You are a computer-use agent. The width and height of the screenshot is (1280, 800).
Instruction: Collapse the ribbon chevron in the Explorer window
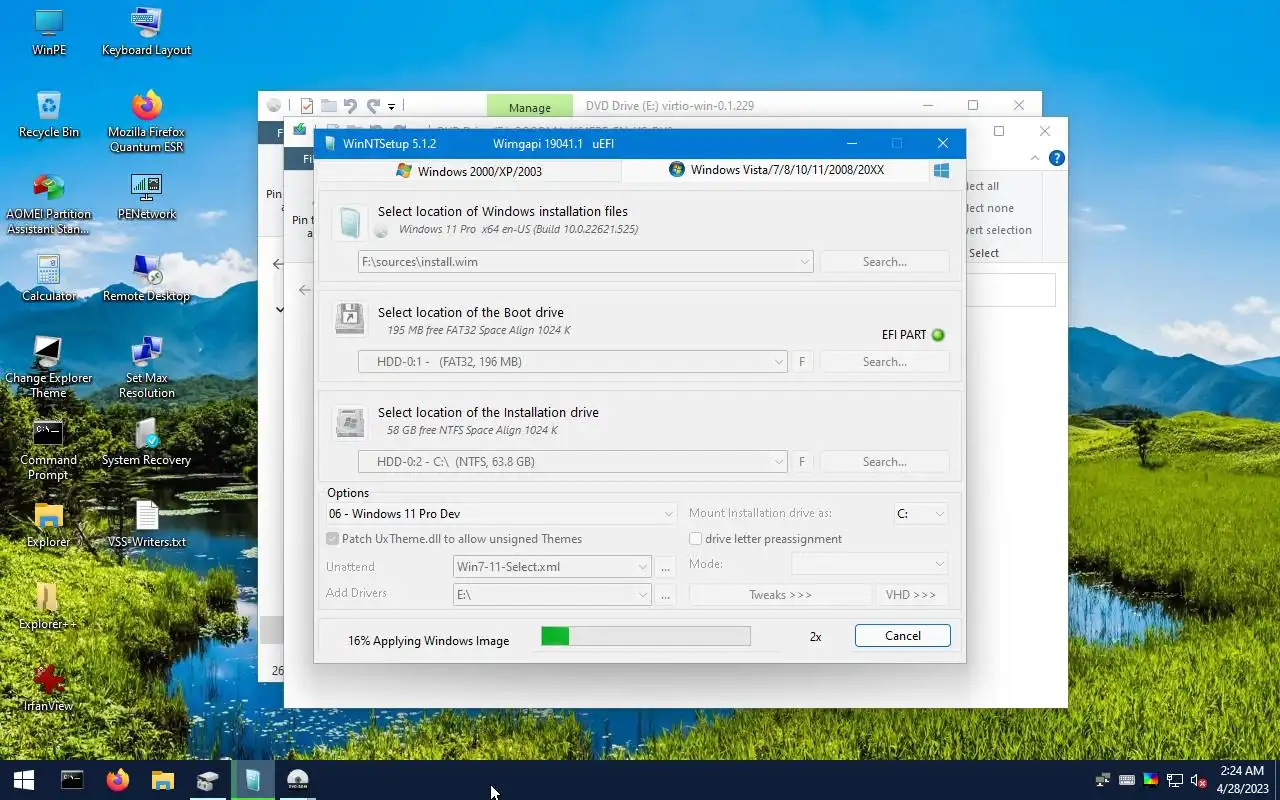[1035, 158]
